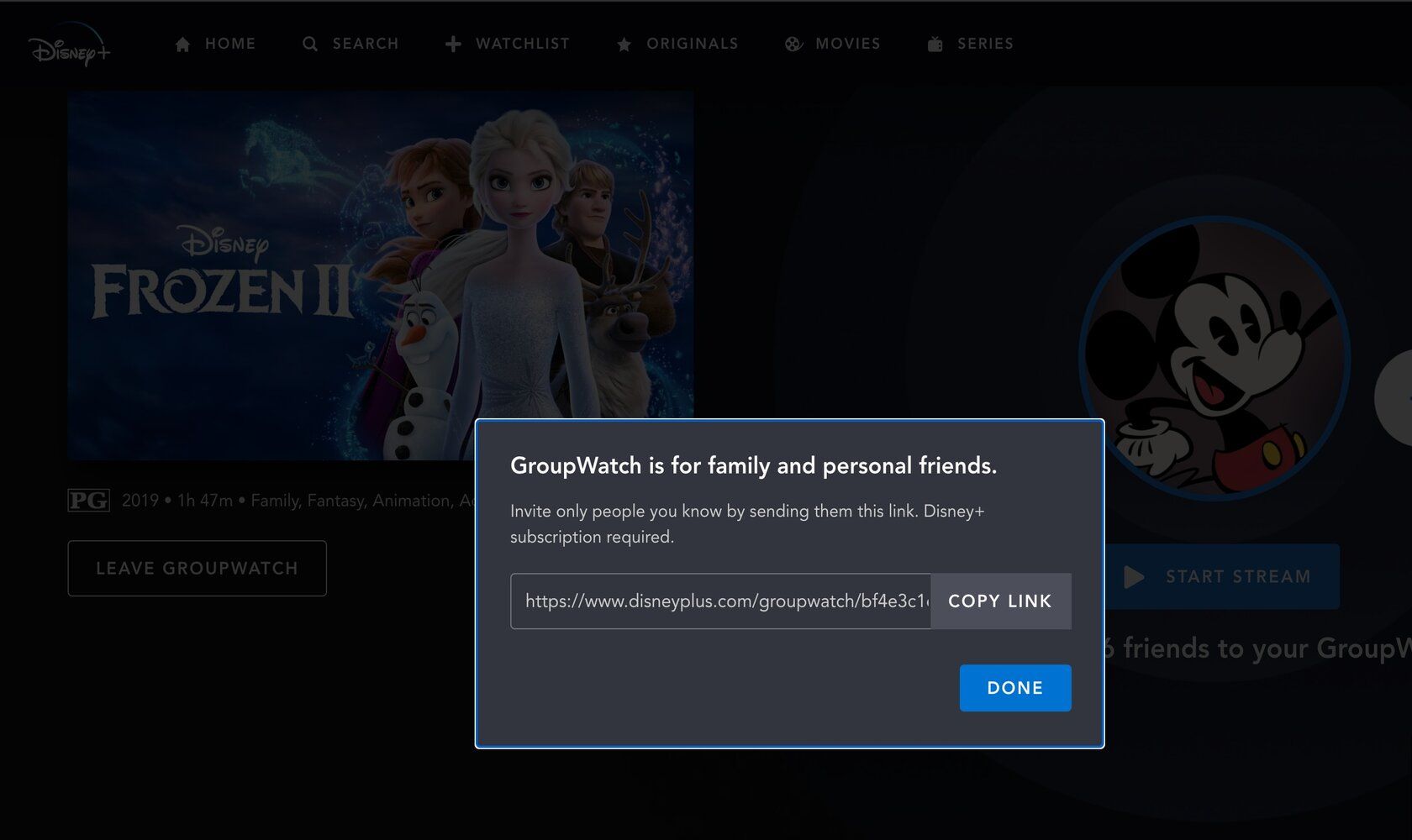Click the Series TV icon
Image resolution: width=1412 pixels, height=840 pixels.
(x=935, y=44)
